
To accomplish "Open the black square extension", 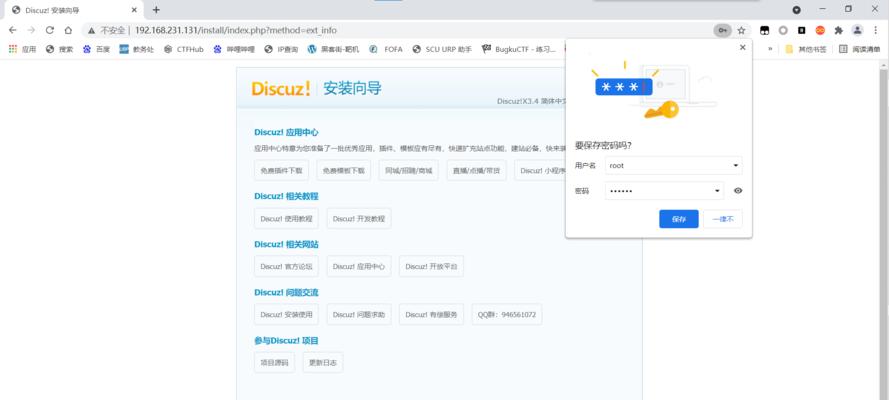I will (802, 30).
